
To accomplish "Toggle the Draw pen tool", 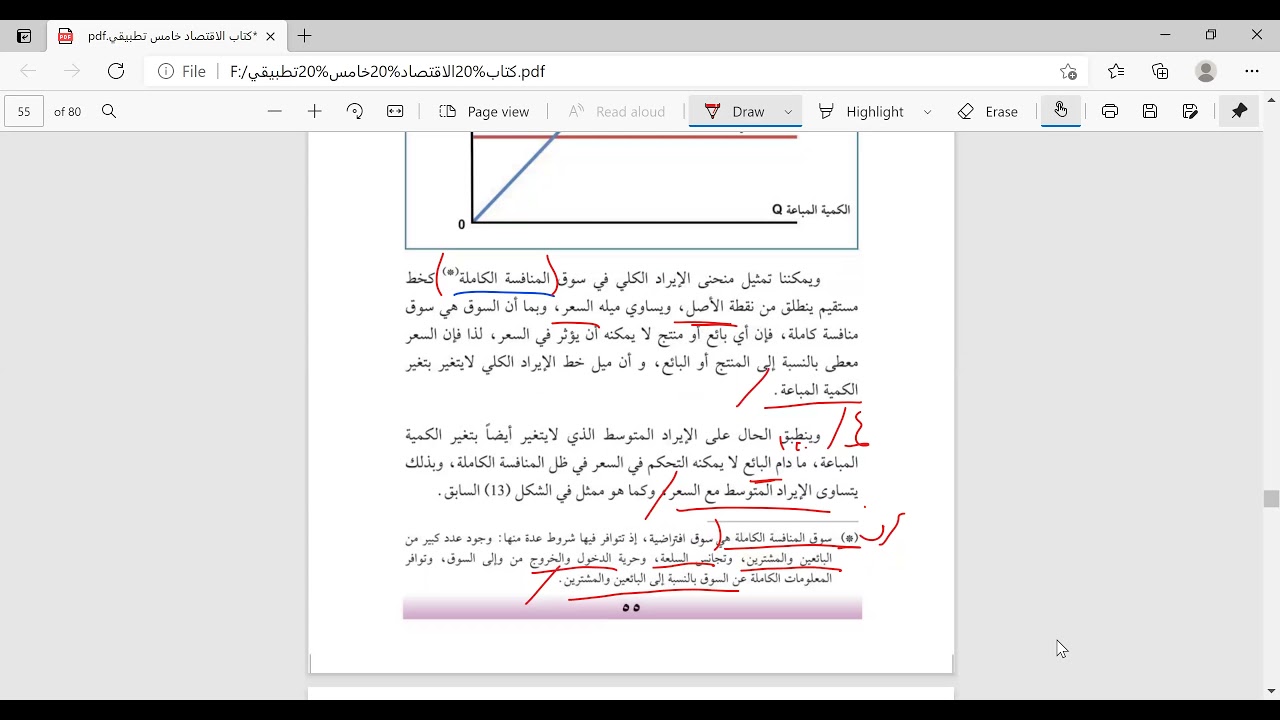I will [735, 111].
